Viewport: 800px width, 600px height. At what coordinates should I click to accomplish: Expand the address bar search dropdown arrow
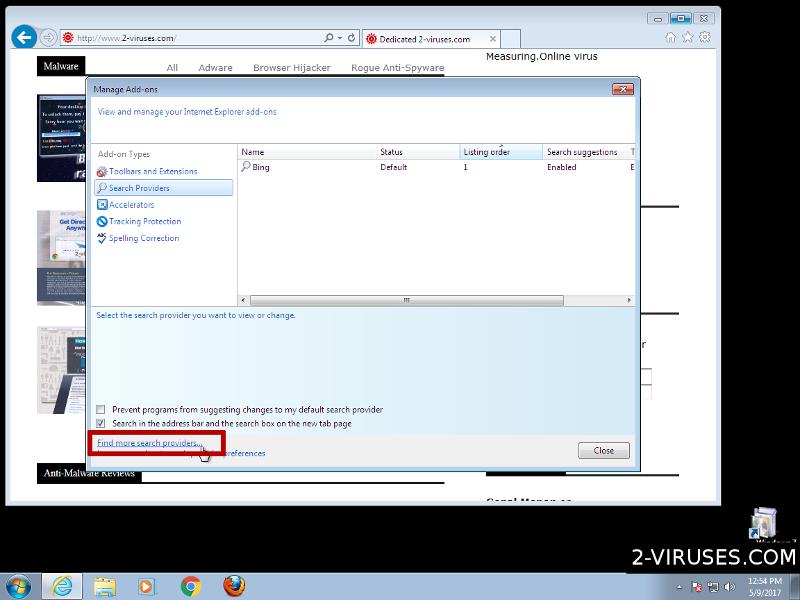click(x=340, y=38)
